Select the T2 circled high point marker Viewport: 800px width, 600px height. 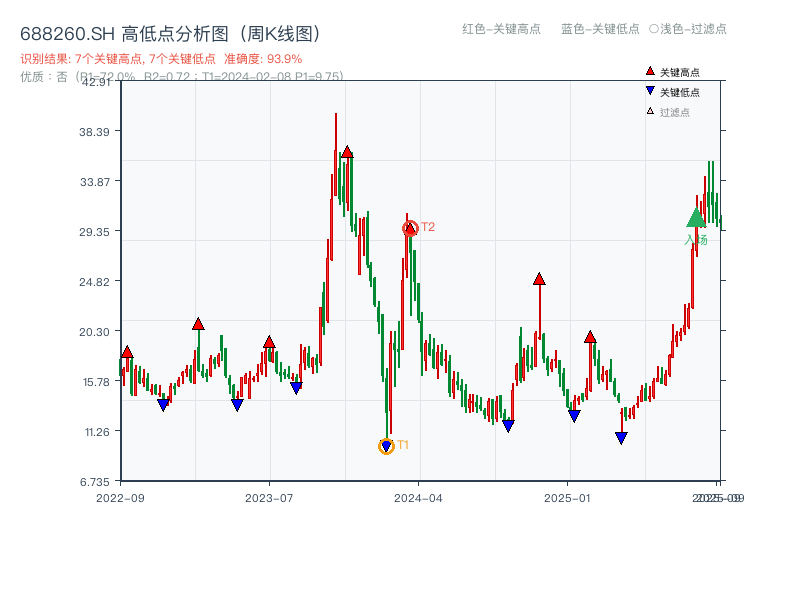pyautogui.click(x=408, y=228)
